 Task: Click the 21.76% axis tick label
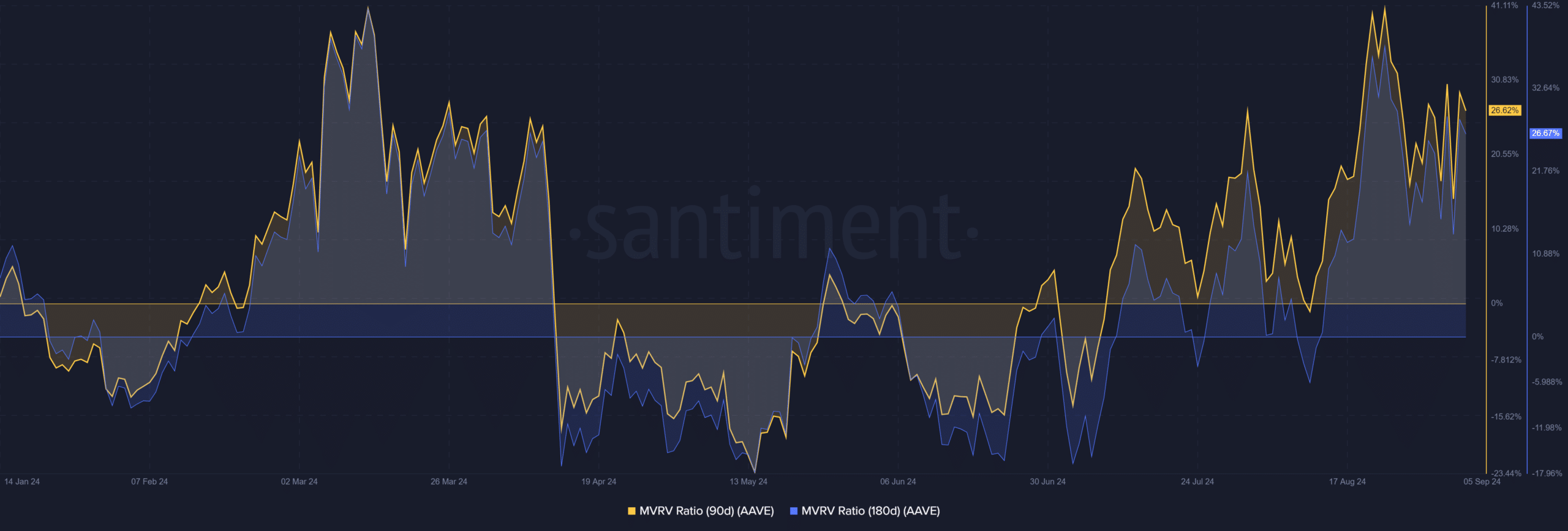point(1545,171)
